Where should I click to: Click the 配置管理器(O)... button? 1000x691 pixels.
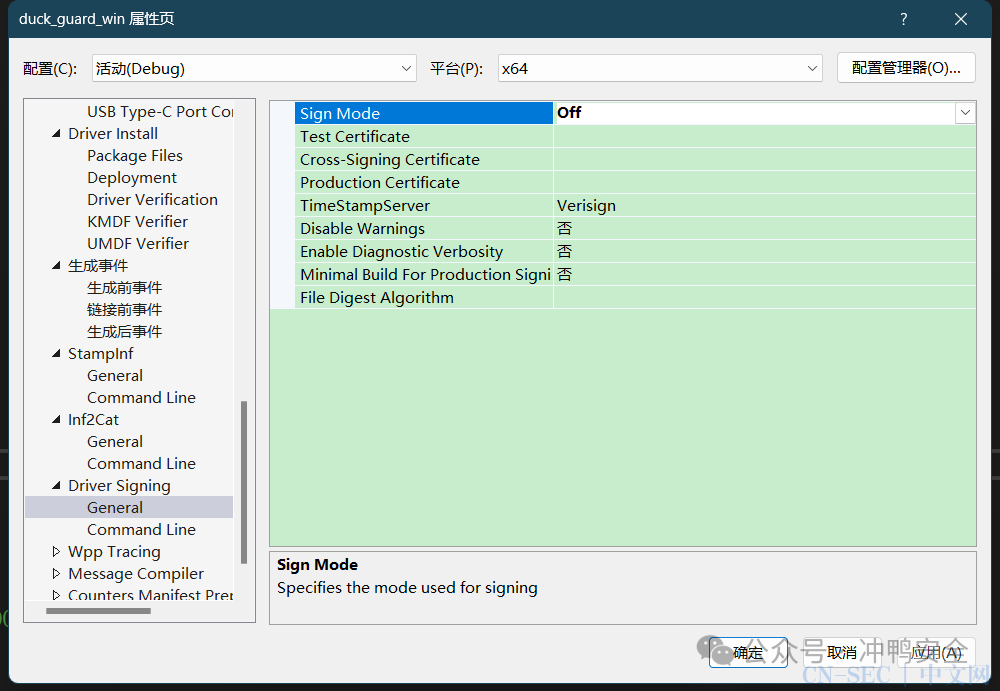click(x=906, y=68)
